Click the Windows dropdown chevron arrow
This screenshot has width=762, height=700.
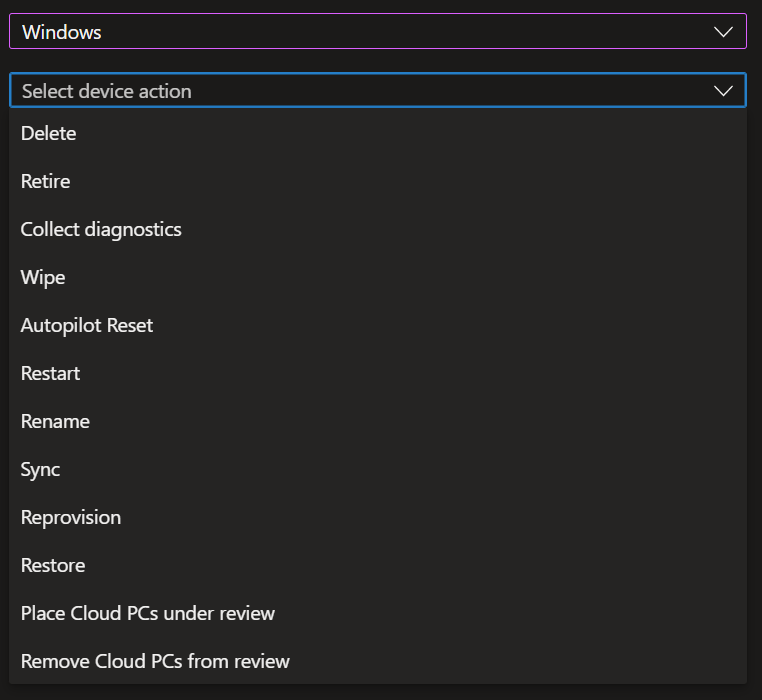723,32
